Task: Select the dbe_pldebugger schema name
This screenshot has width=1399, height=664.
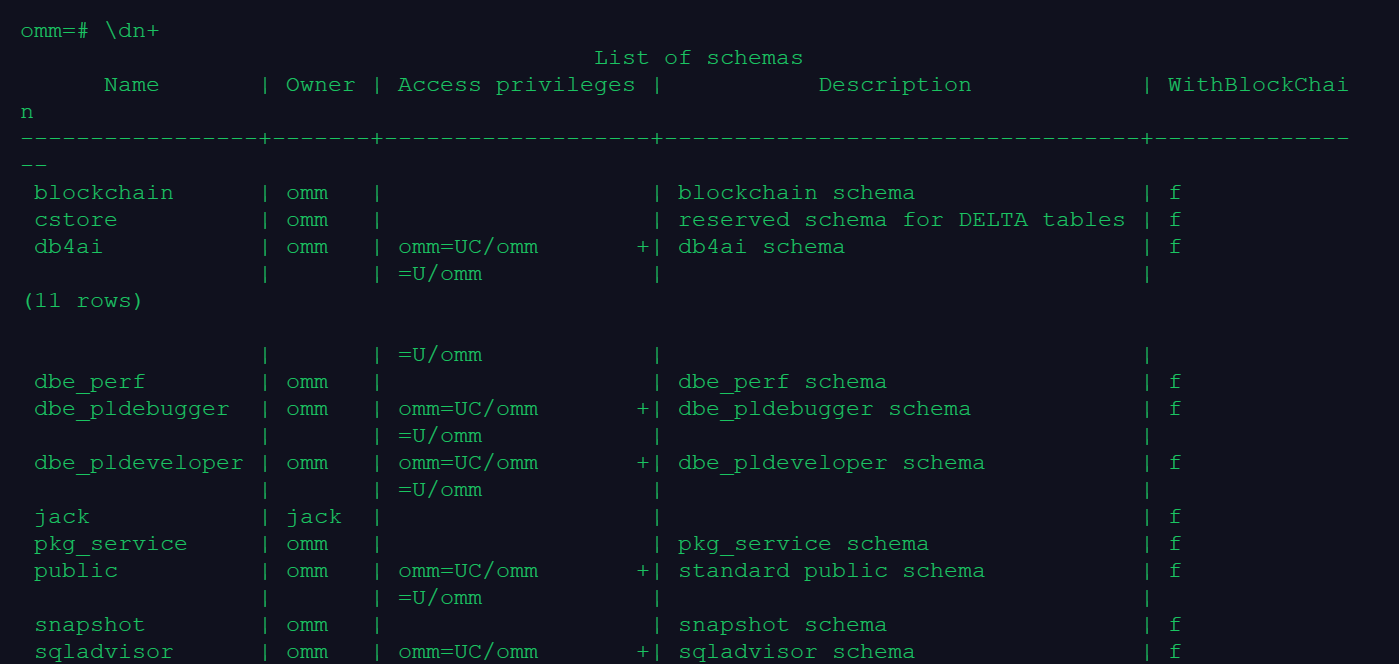Action: (131, 409)
